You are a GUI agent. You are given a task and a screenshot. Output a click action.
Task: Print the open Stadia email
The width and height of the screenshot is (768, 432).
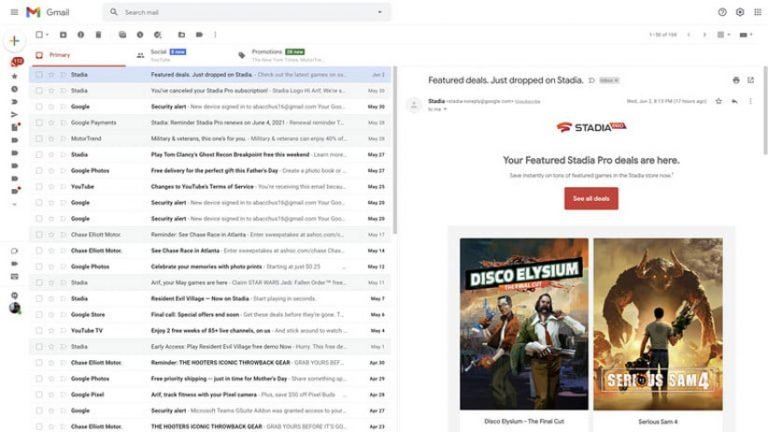[736, 80]
